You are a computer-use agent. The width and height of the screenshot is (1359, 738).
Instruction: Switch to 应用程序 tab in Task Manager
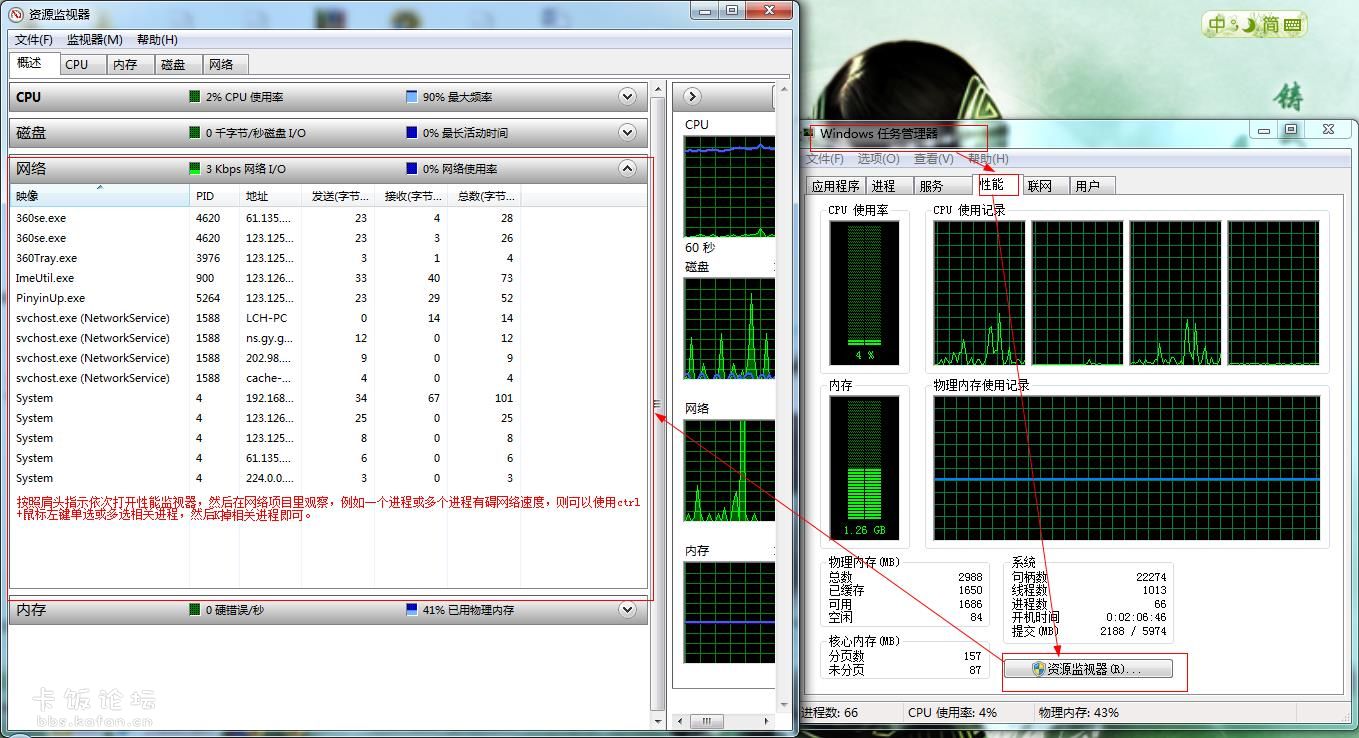click(836, 186)
